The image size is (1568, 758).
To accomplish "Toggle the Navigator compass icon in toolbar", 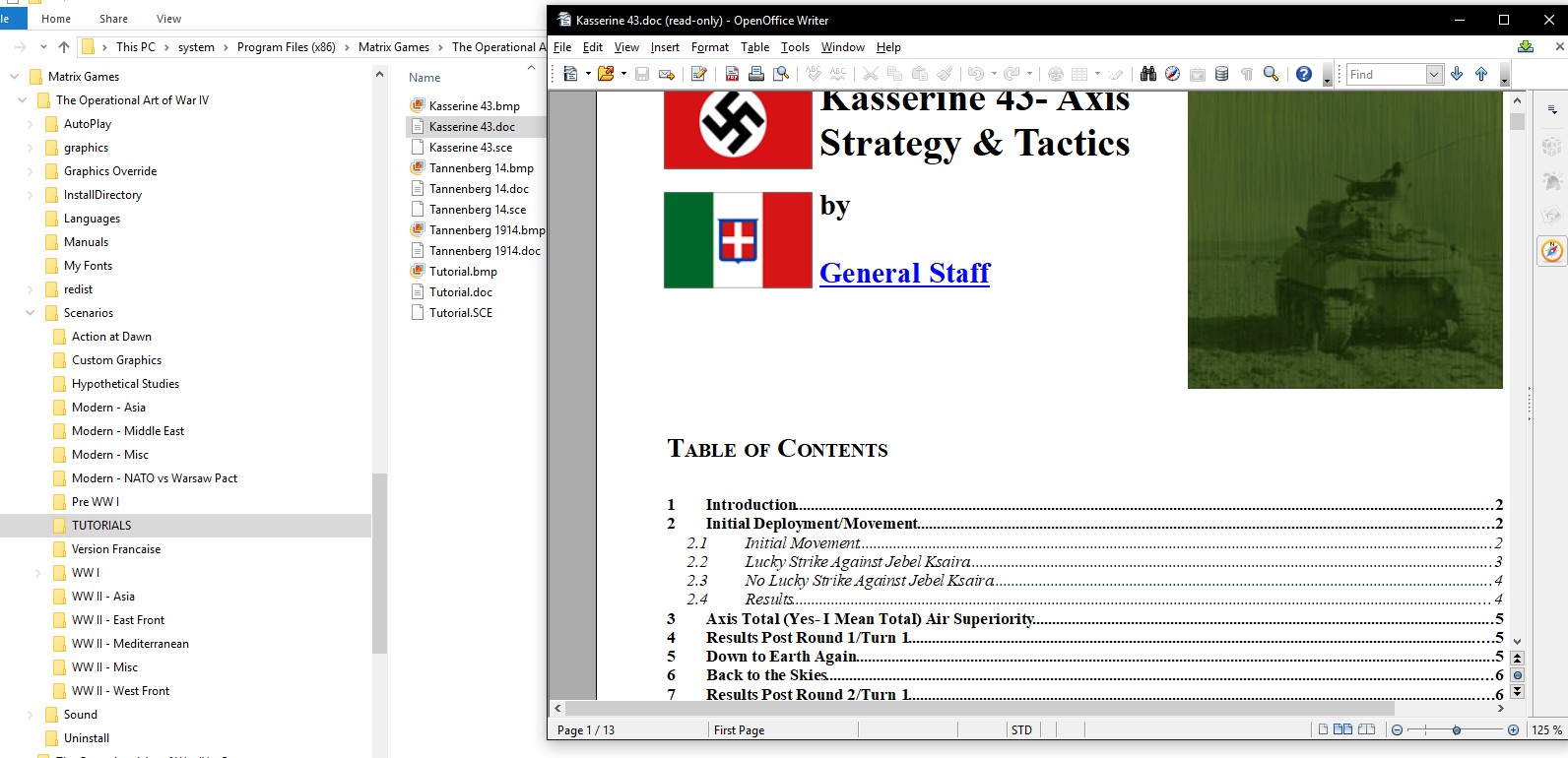I will pos(1173,74).
